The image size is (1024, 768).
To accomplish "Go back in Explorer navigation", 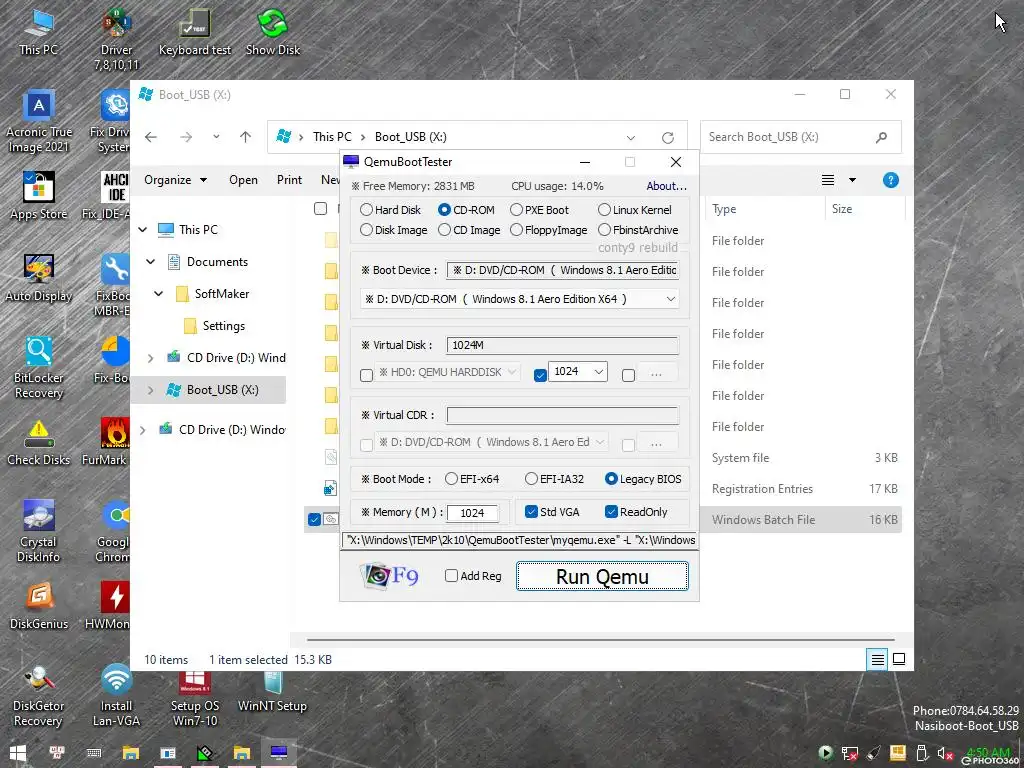I will [151, 136].
